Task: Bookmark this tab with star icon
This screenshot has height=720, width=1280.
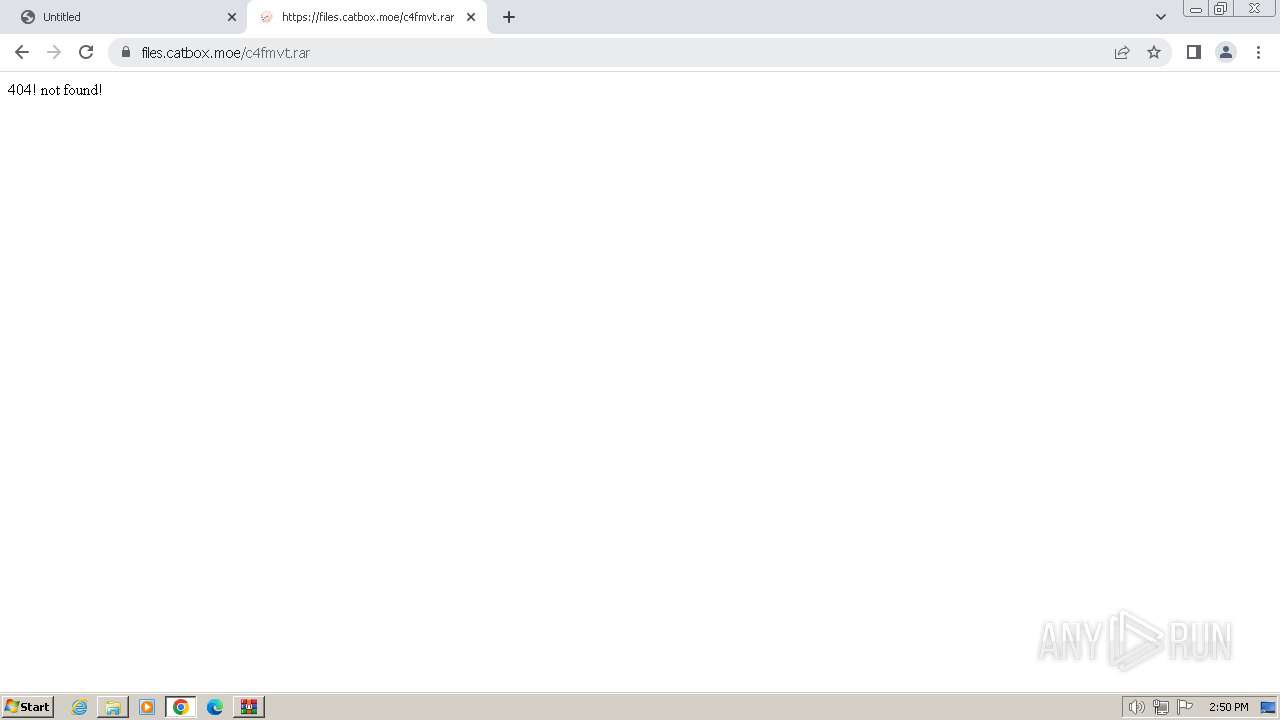Action: (1154, 52)
